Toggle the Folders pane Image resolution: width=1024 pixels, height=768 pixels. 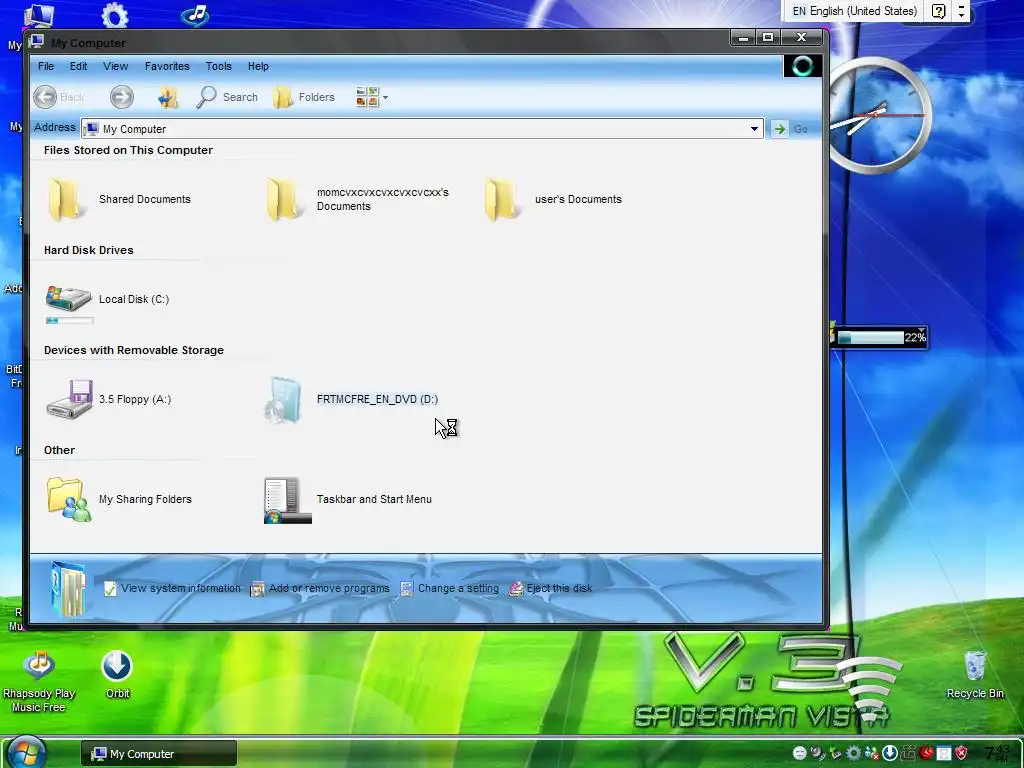click(x=304, y=97)
